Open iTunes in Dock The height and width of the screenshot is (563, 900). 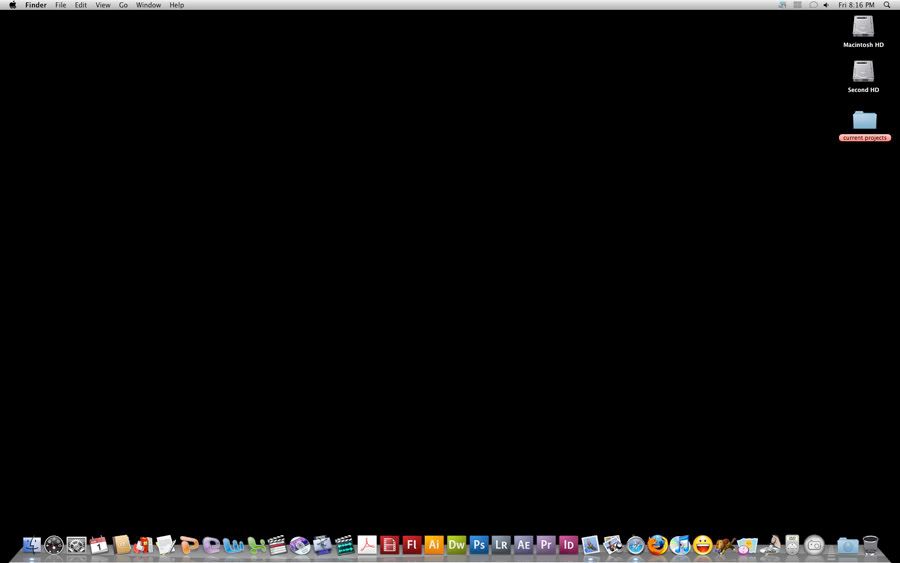[680, 545]
